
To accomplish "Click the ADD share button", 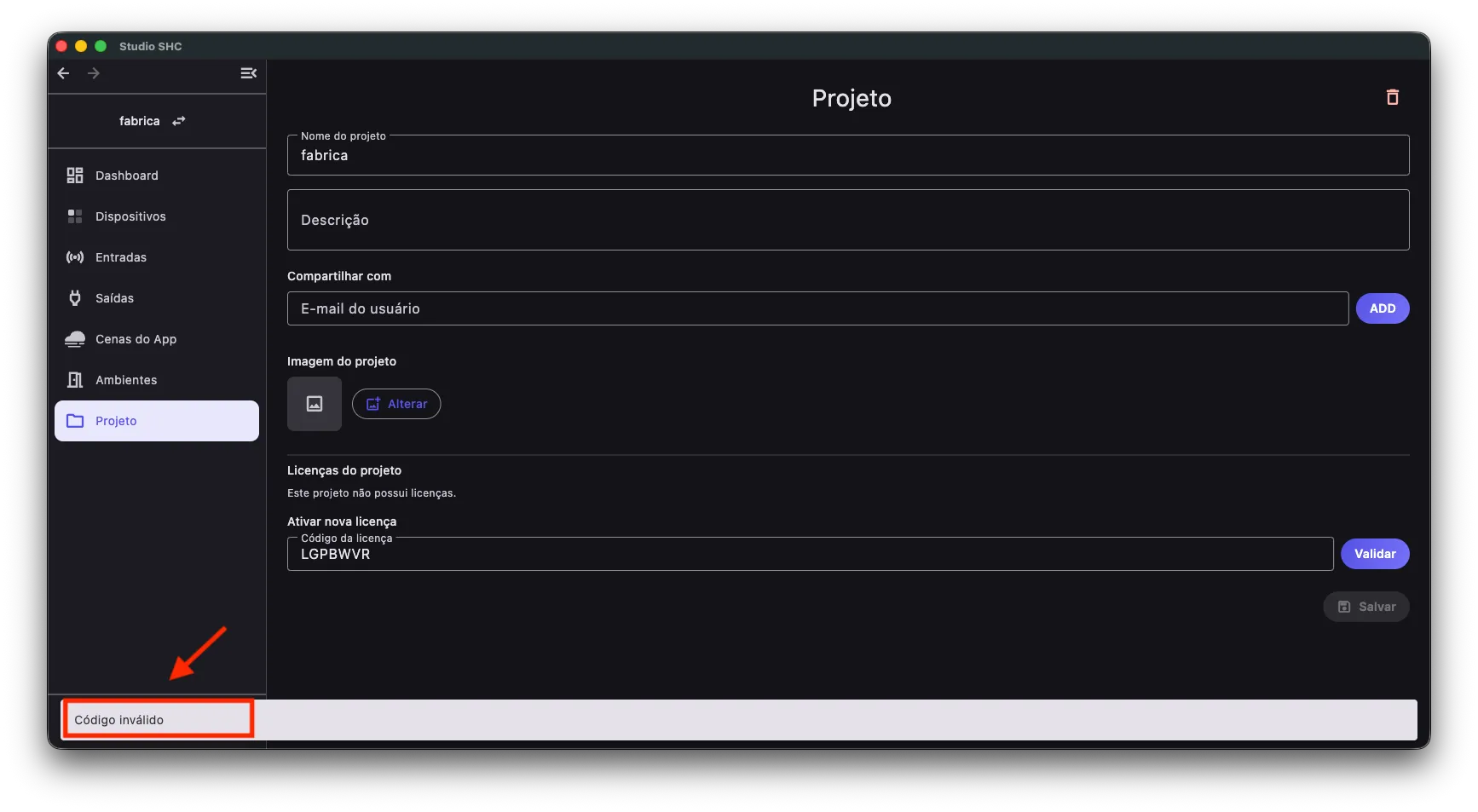I will point(1383,308).
